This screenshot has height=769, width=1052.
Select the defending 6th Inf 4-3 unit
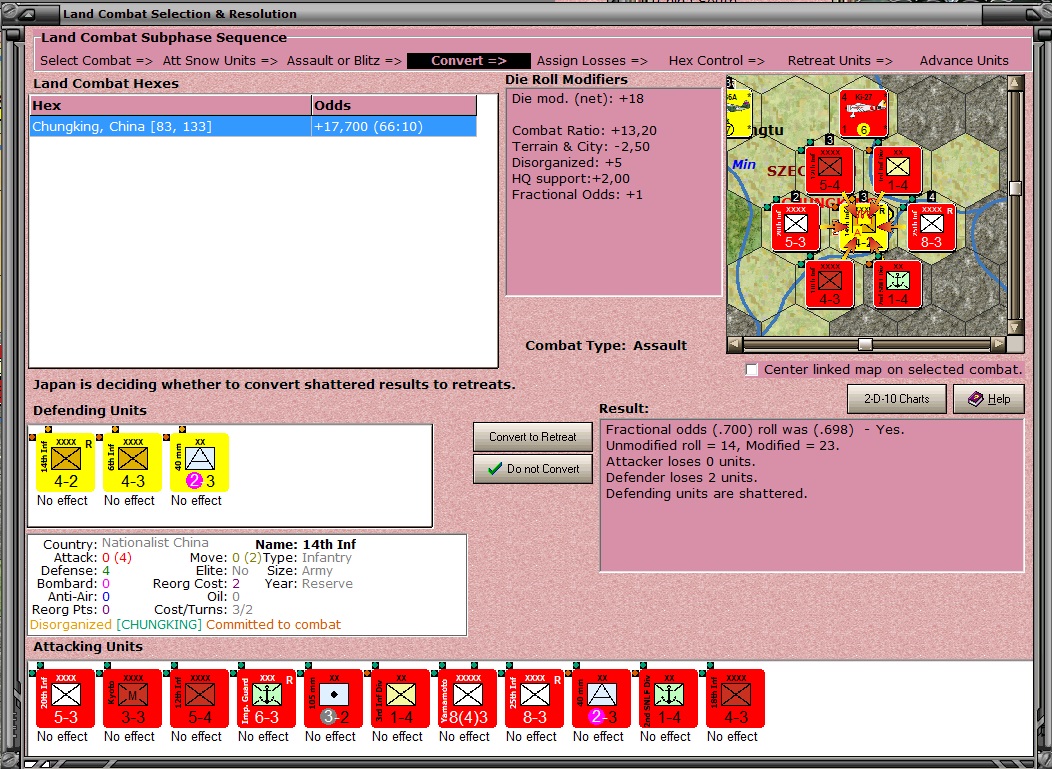point(132,462)
